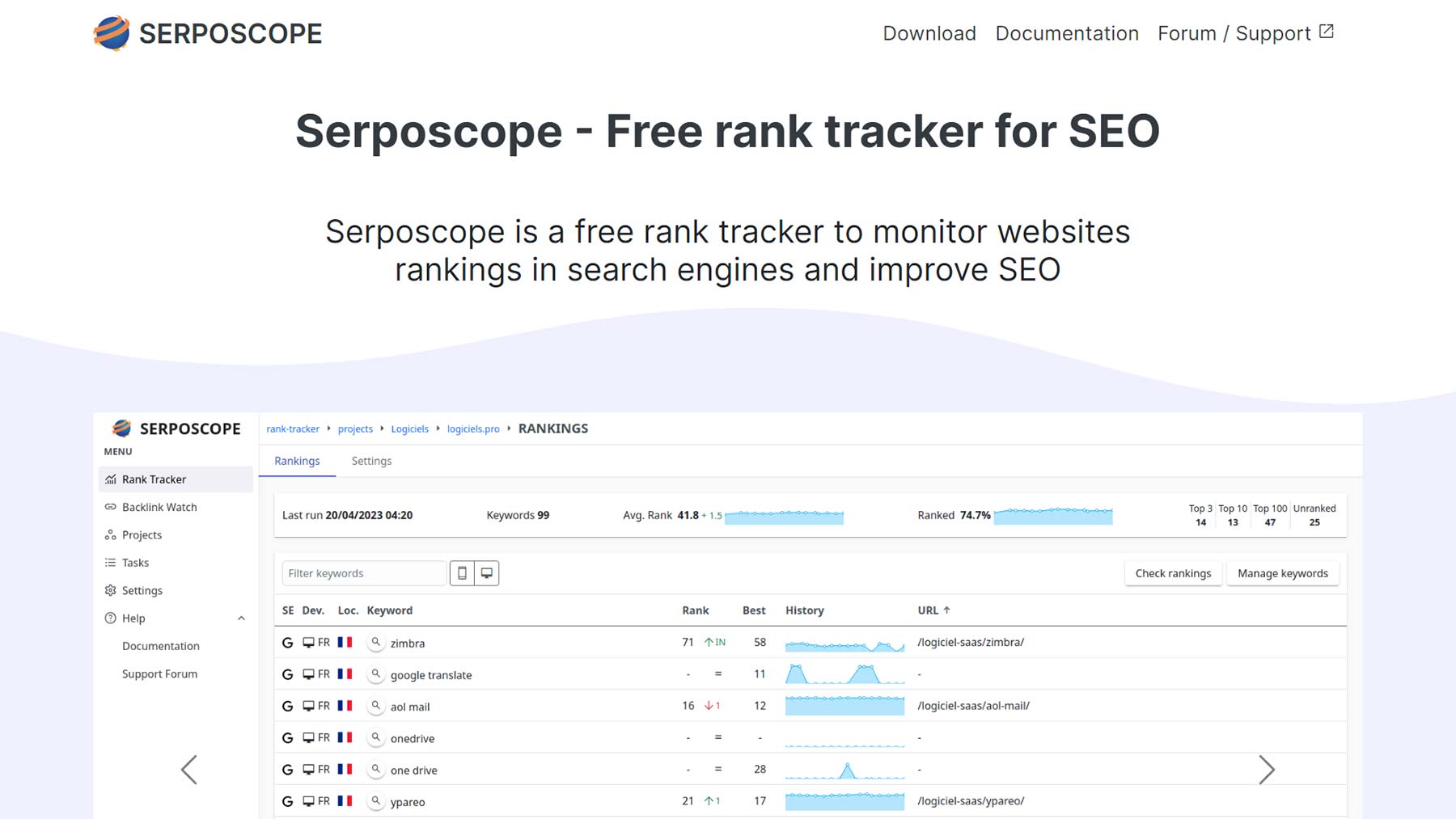Click projects breadcrumb

click(x=355, y=429)
